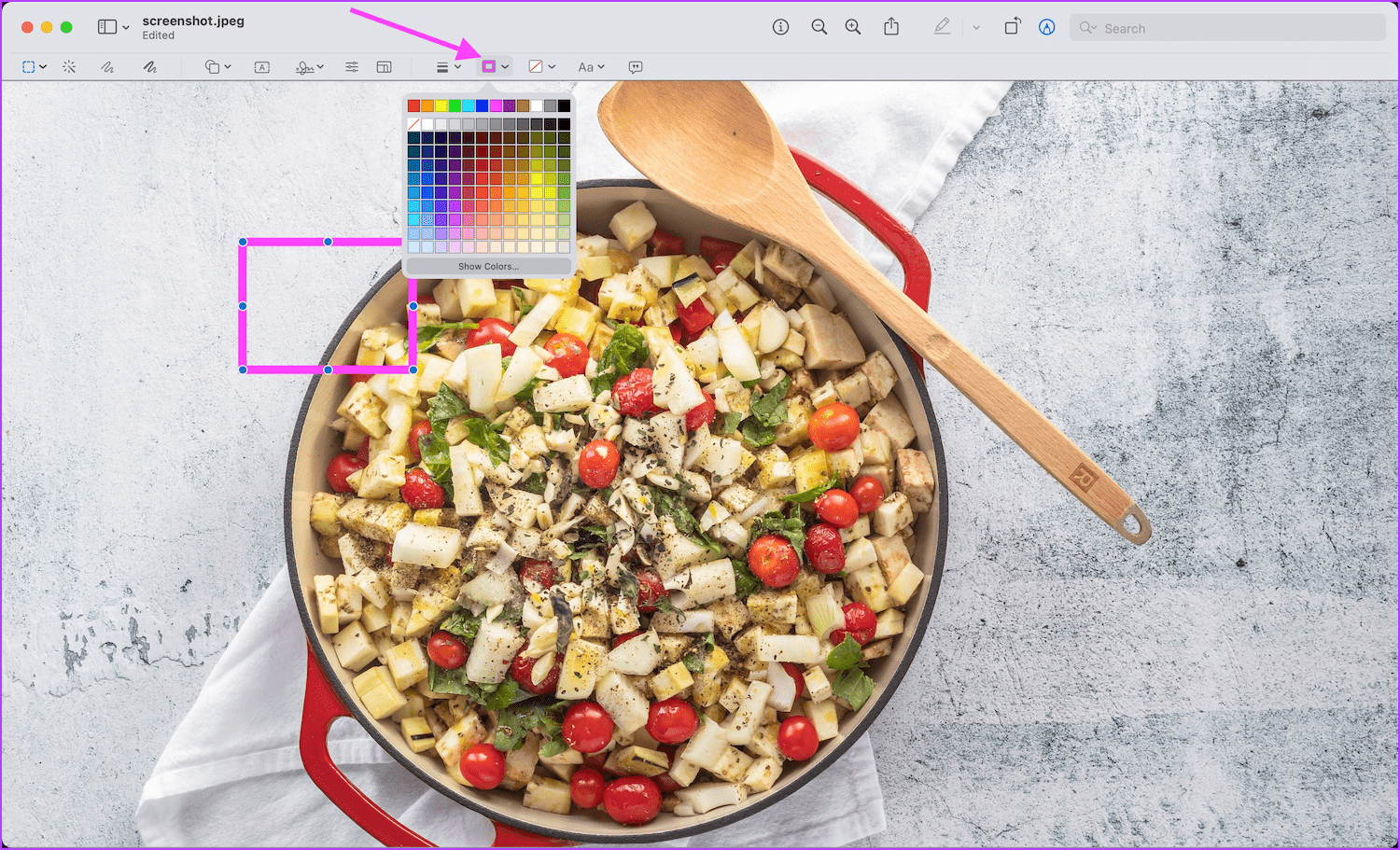
Task: Add a speech bubble annotation
Action: [x=636, y=67]
